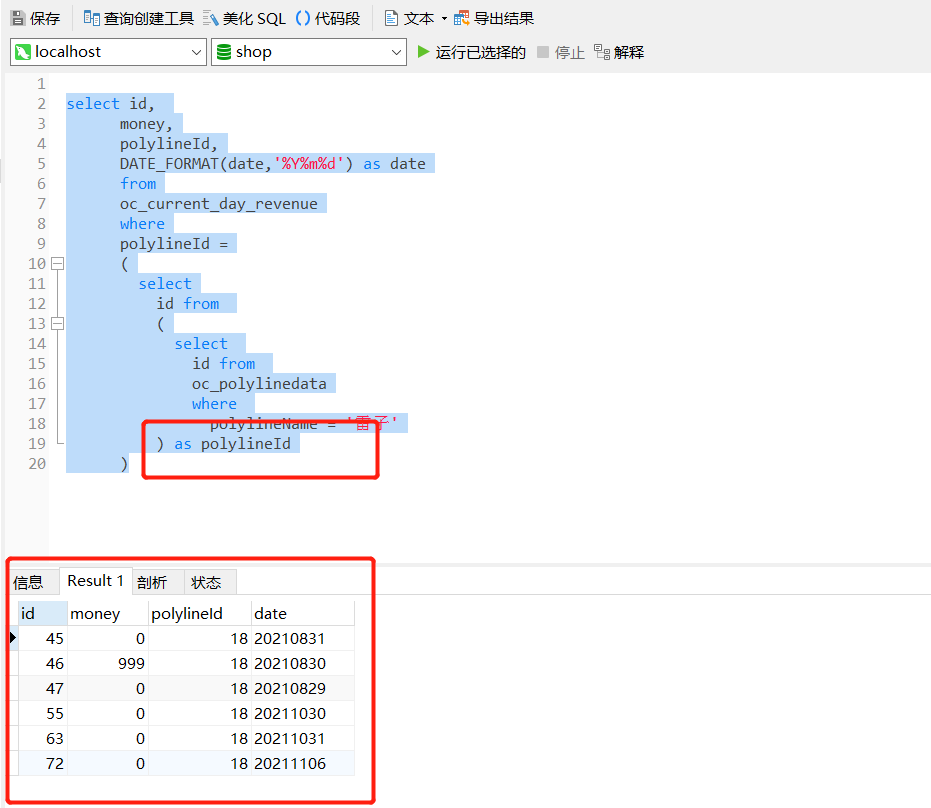Screen dimensions: 931x808
Task: Open the 文本 dropdown arrow
Action: [443, 17]
